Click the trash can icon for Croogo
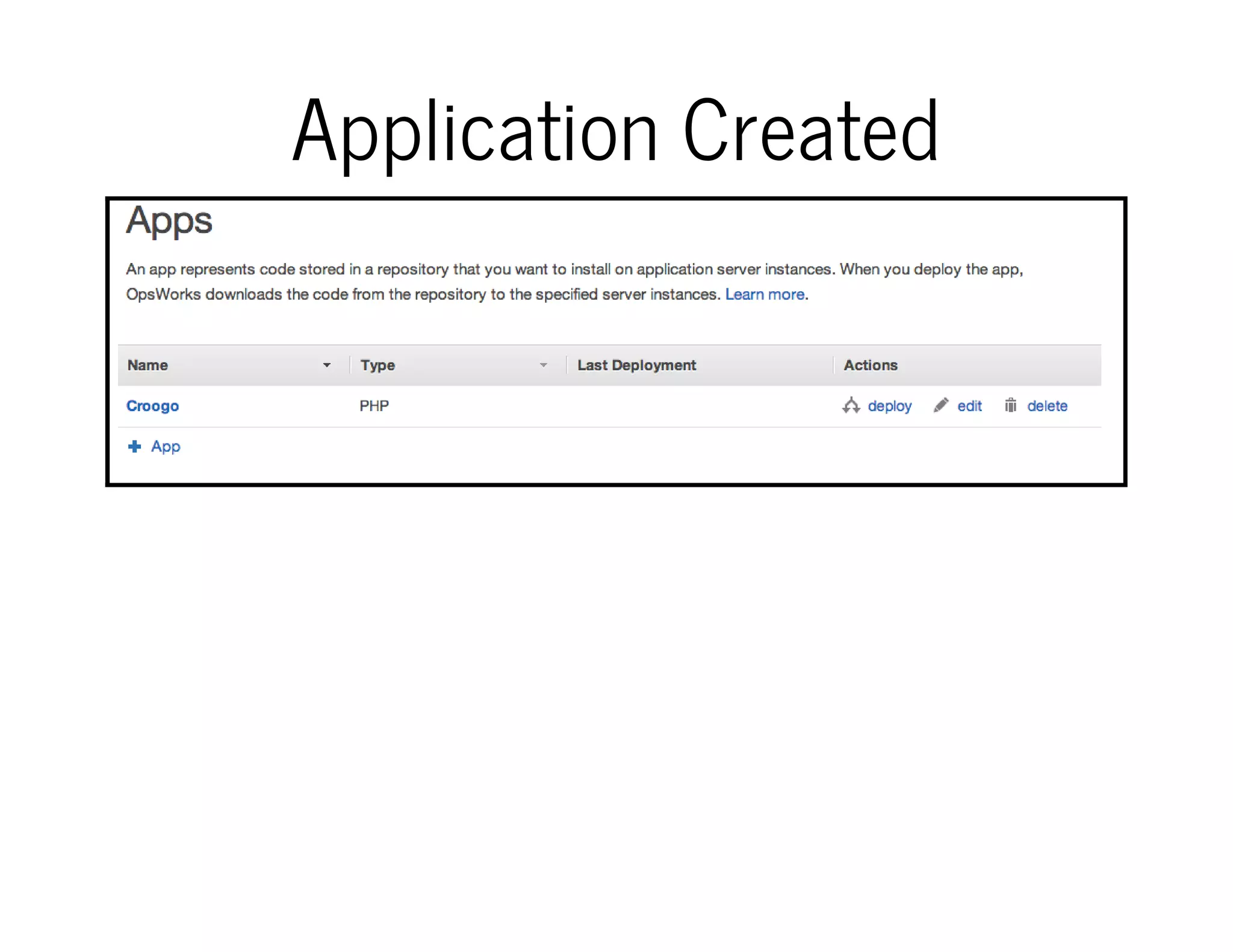The image size is (1233, 952). pyautogui.click(x=1010, y=405)
